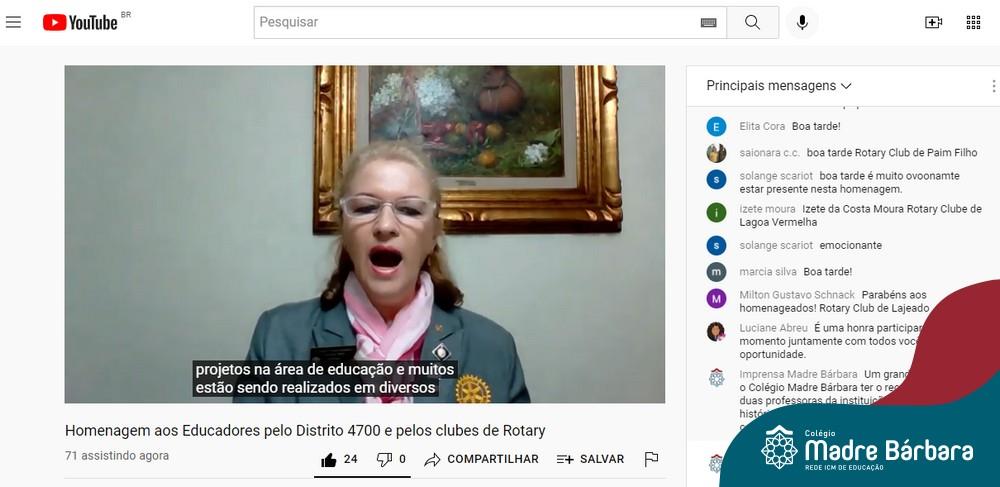The height and width of the screenshot is (487, 1000).
Task: Click marcia silva username in chat
Action: pyautogui.click(x=768, y=272)
